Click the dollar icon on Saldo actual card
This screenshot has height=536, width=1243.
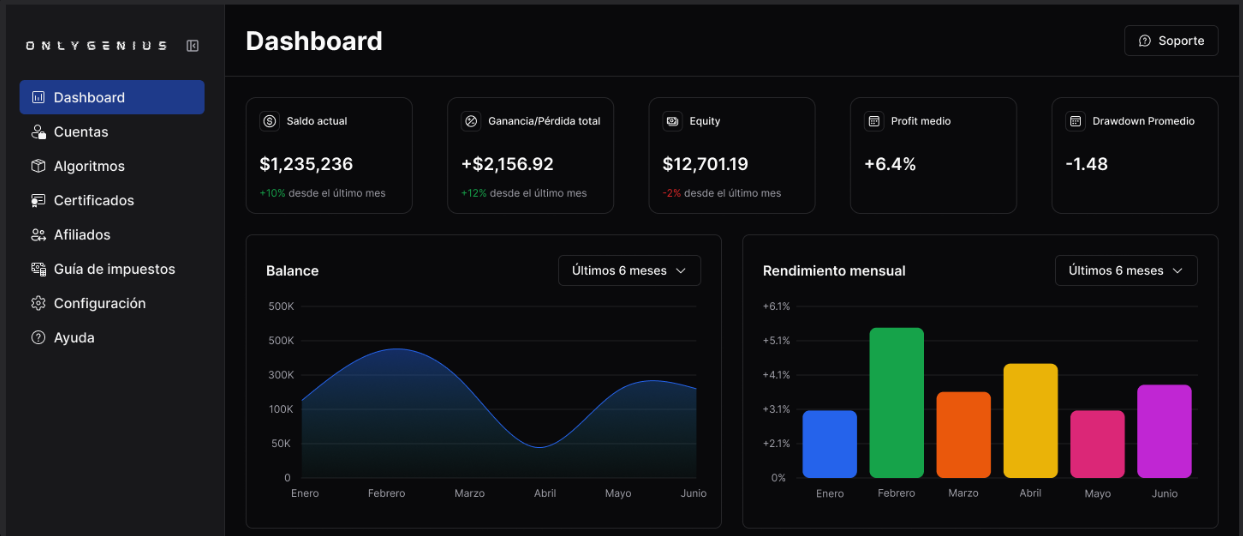269,121
